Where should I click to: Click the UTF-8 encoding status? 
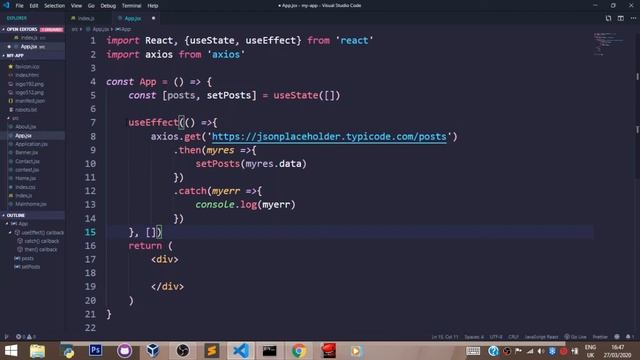[496, 337]
